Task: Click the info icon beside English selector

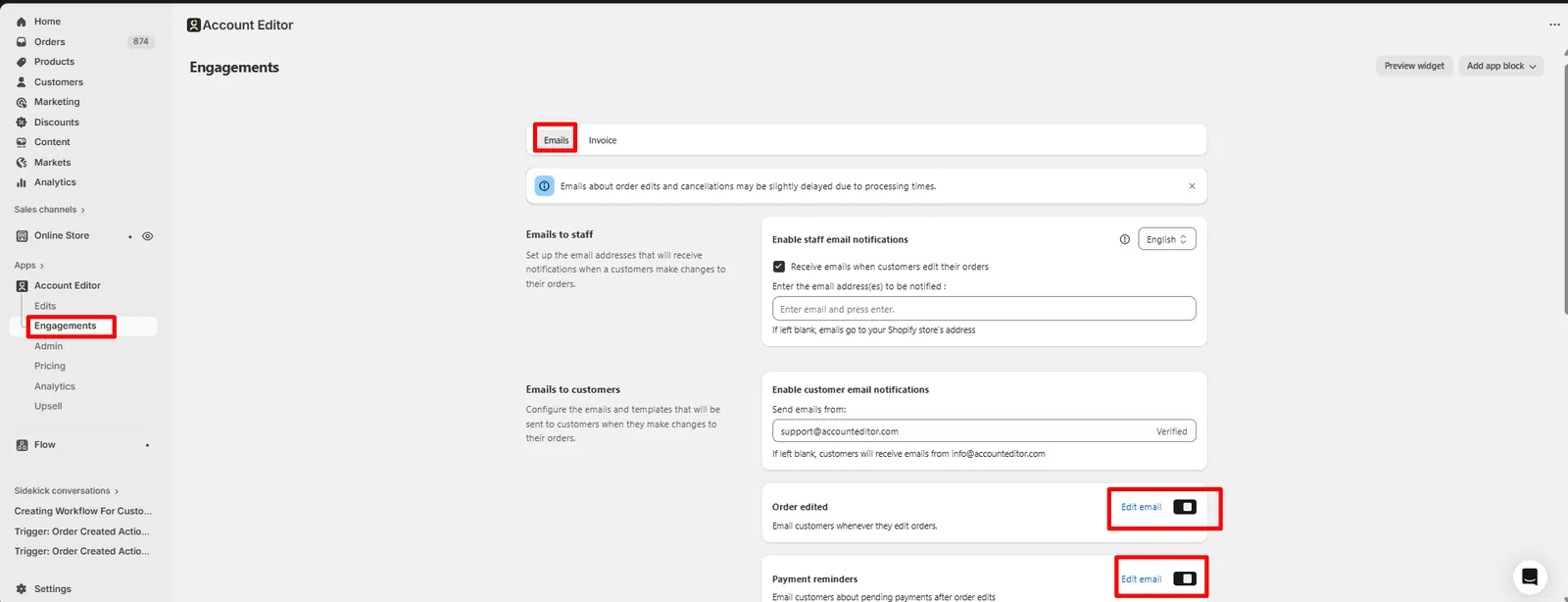Action: 1124,239
